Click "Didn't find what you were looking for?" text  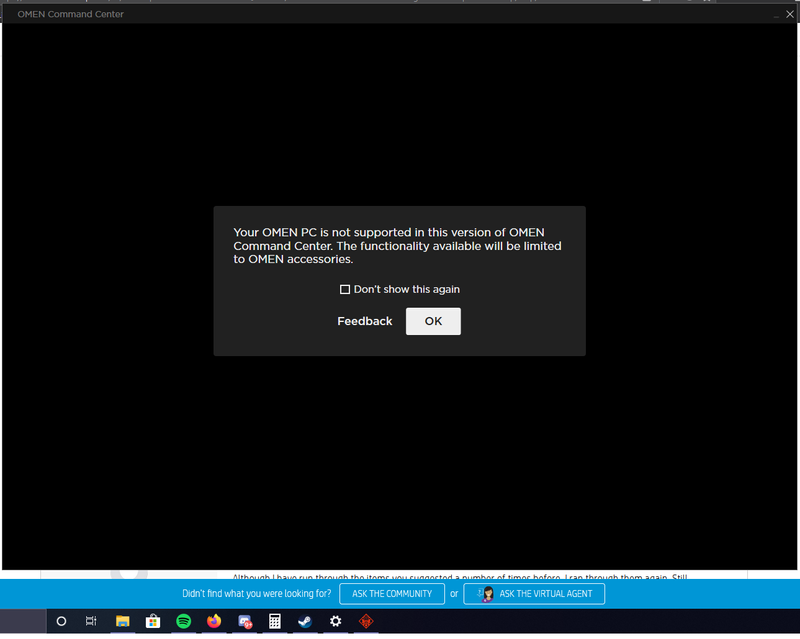point(257,594)
